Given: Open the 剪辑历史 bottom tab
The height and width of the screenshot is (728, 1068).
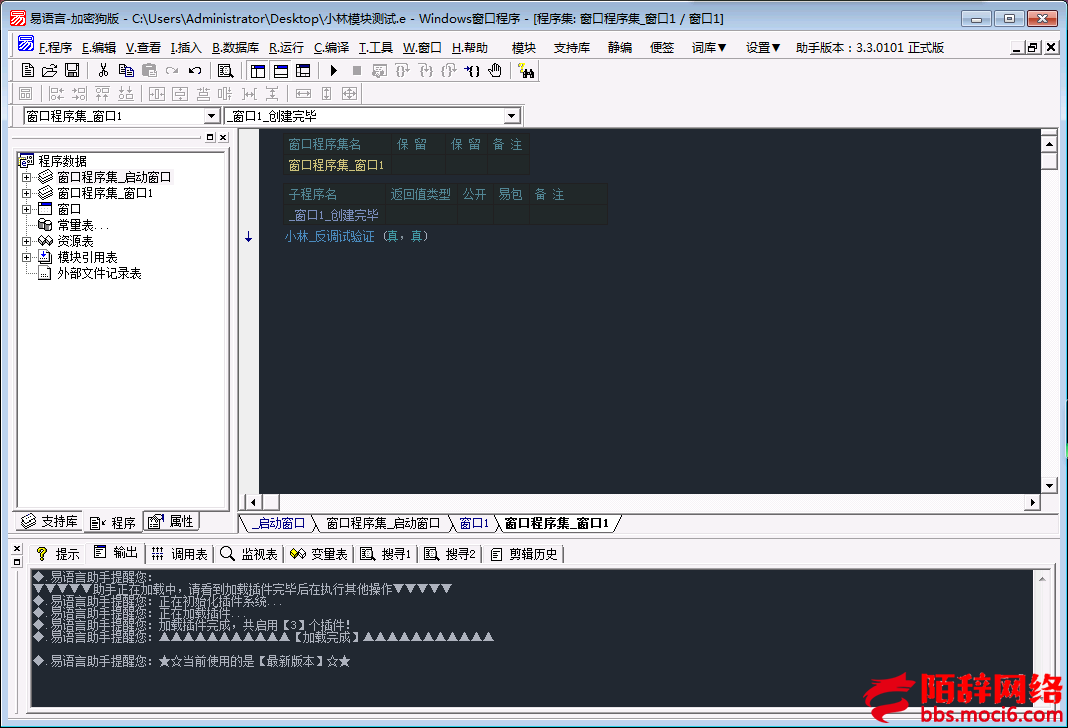Looking at the screenshot, I should 523,554.
